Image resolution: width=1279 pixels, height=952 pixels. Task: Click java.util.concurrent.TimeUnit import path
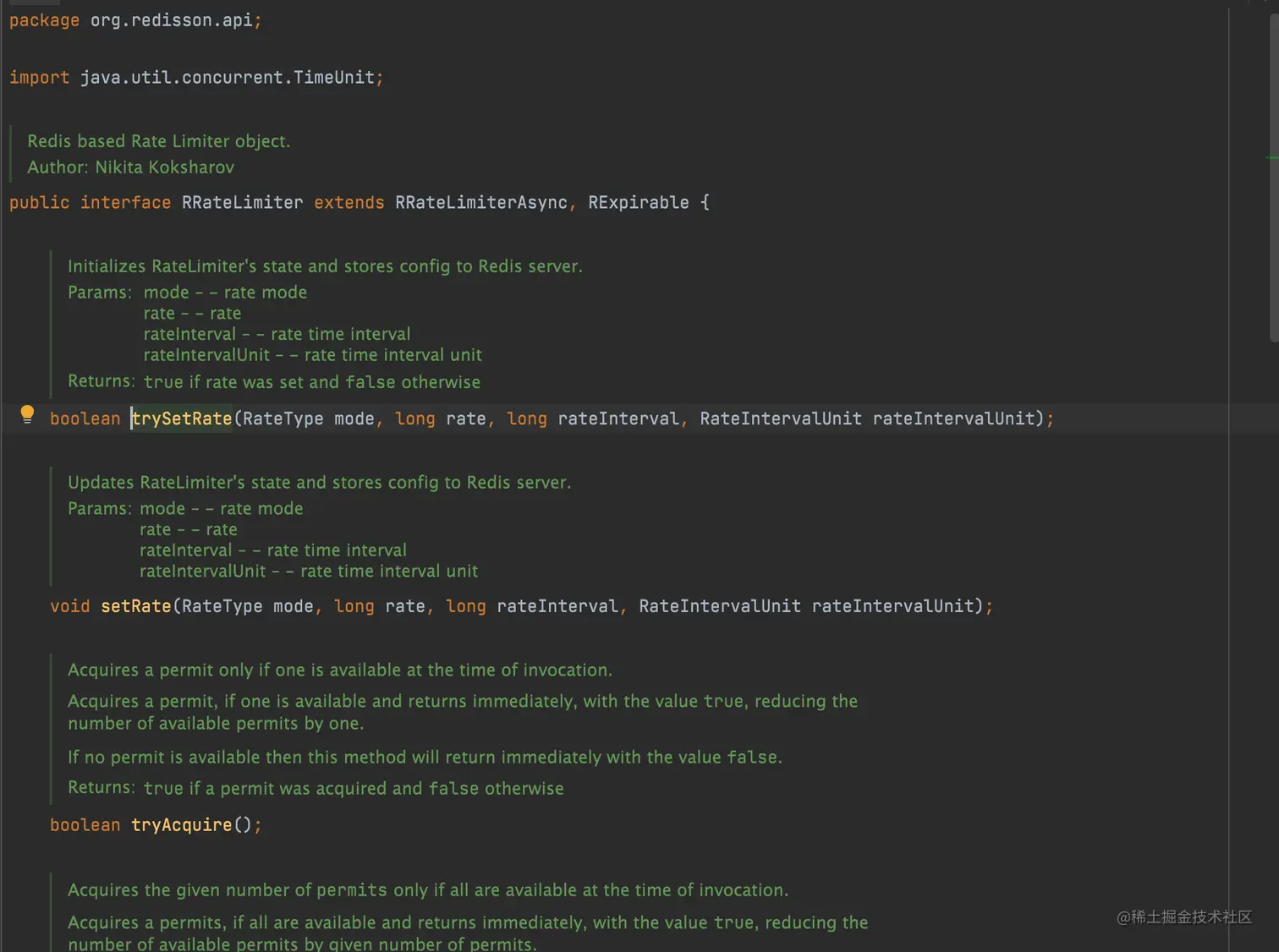pos(228,78)
